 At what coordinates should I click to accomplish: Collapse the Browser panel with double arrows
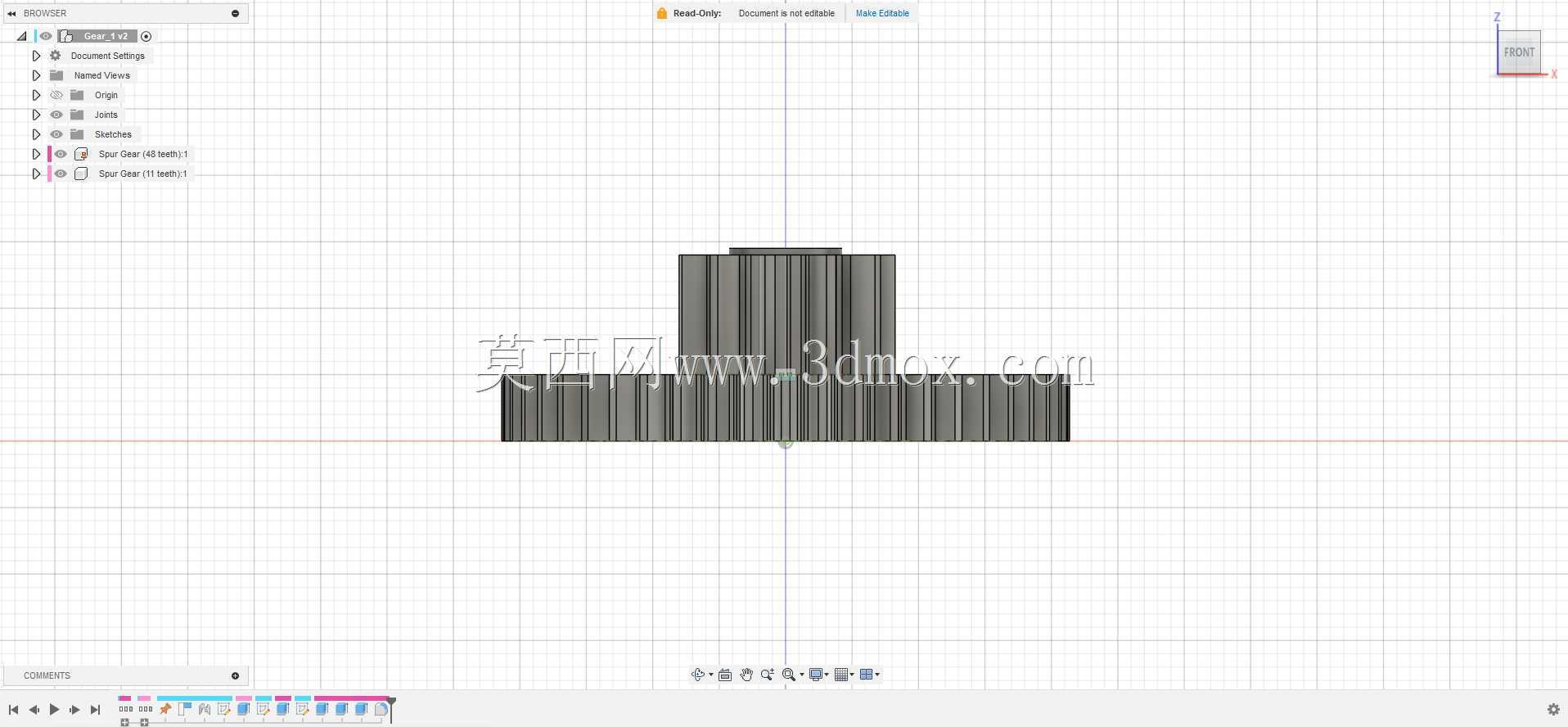pos(11,13)
